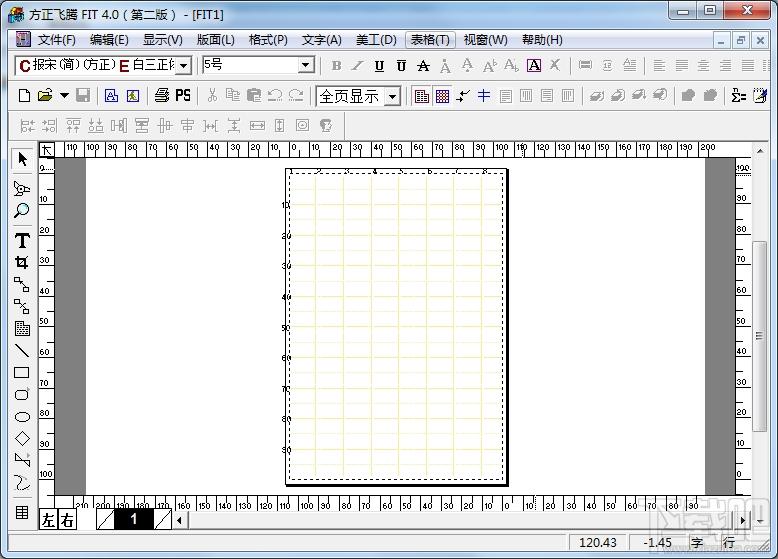Click the PS output icon
778x559 pixels.
[x=183, y=95]
